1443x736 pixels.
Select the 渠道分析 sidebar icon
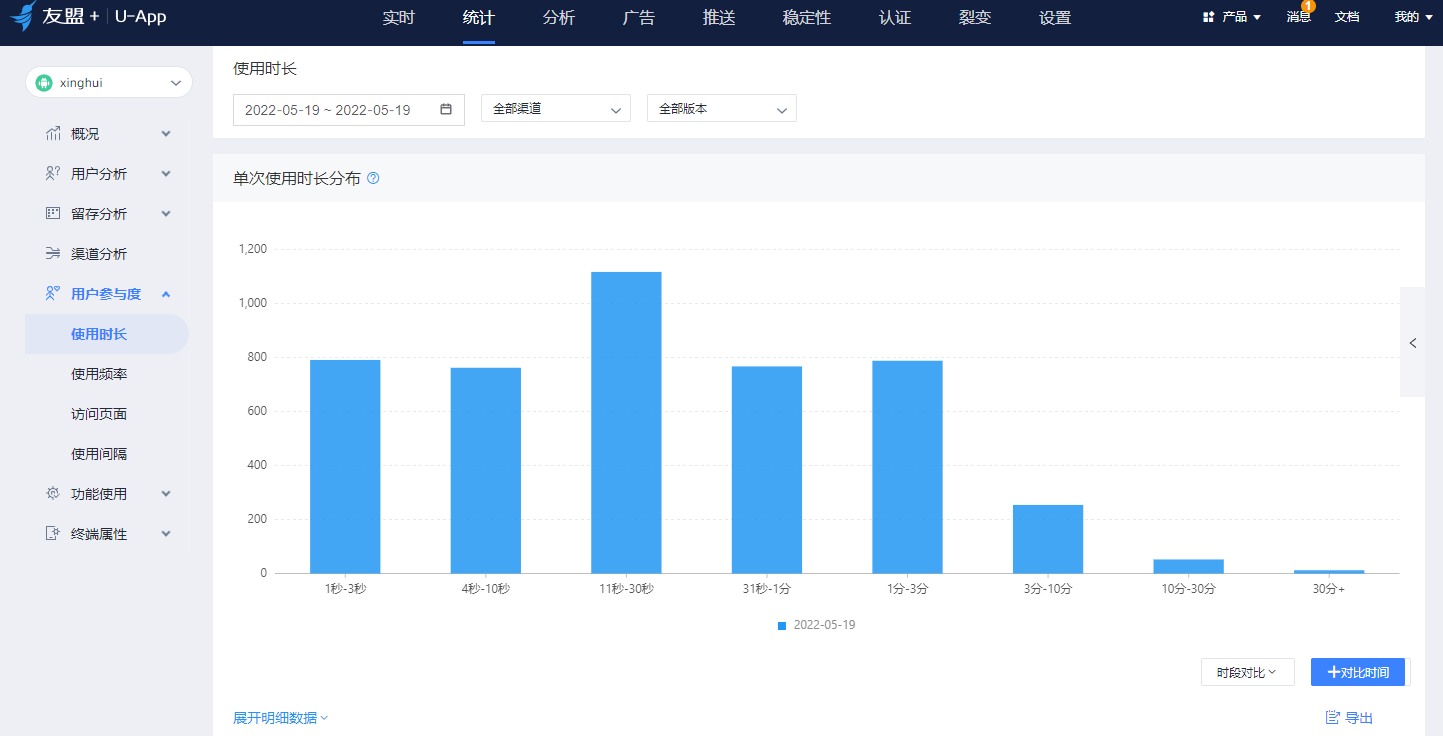click(x=54, y=253)
